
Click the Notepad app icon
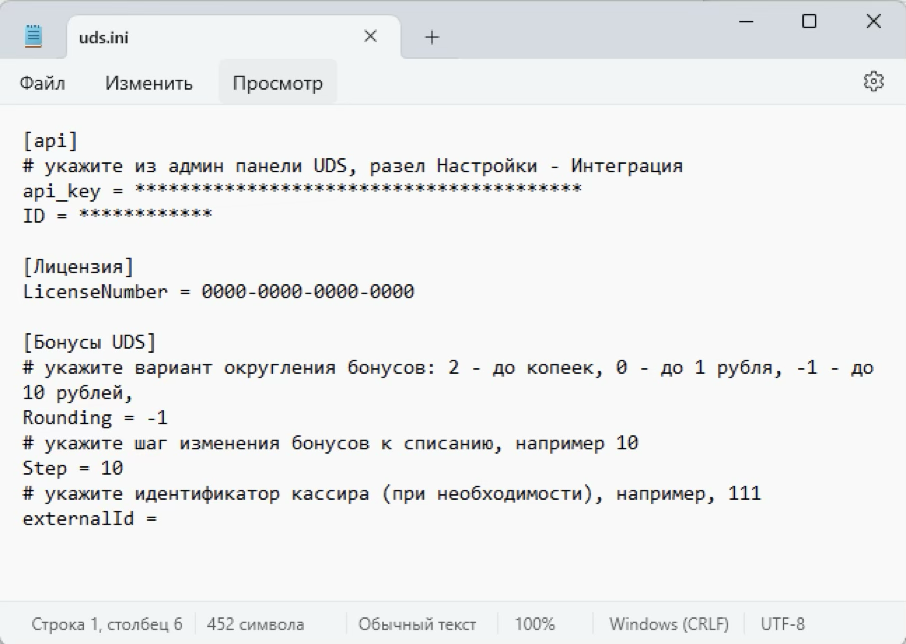click(34, 36)
